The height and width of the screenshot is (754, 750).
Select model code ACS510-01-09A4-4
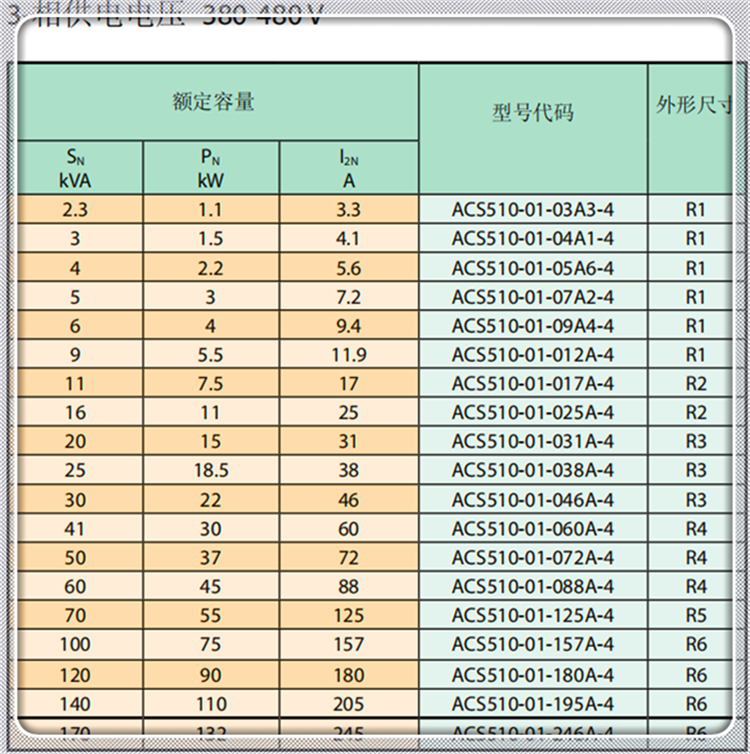[533, 326]
